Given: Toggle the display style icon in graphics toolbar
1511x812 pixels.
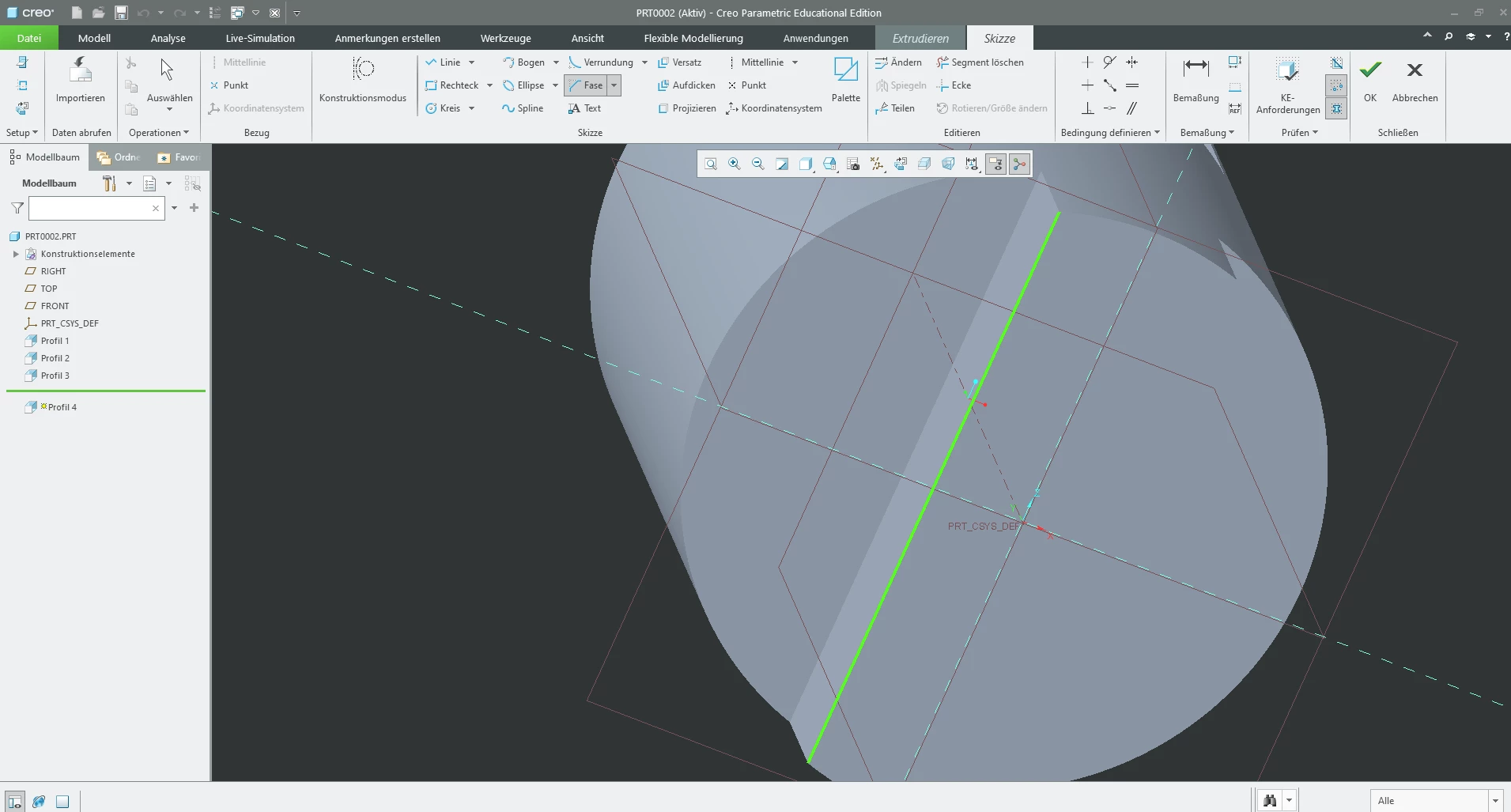Looking at the screenshot, I should pyautogui.click(x=806, y=164).
